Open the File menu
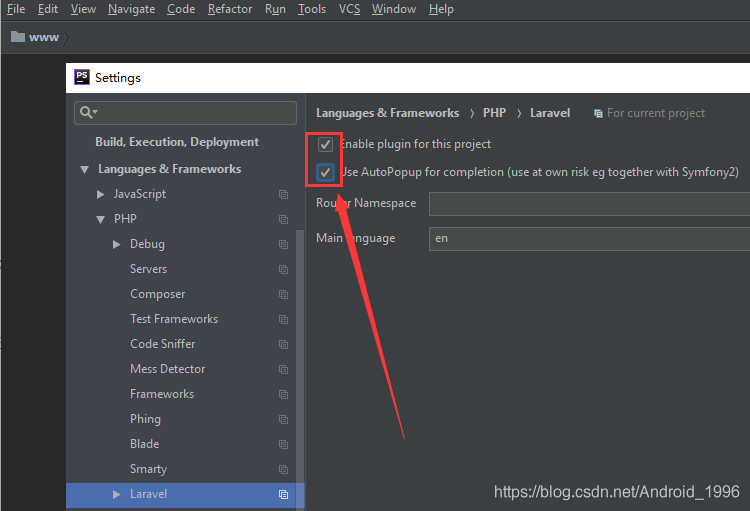The image size is (750, 511). pyautogui.click(x=16, y=9)
